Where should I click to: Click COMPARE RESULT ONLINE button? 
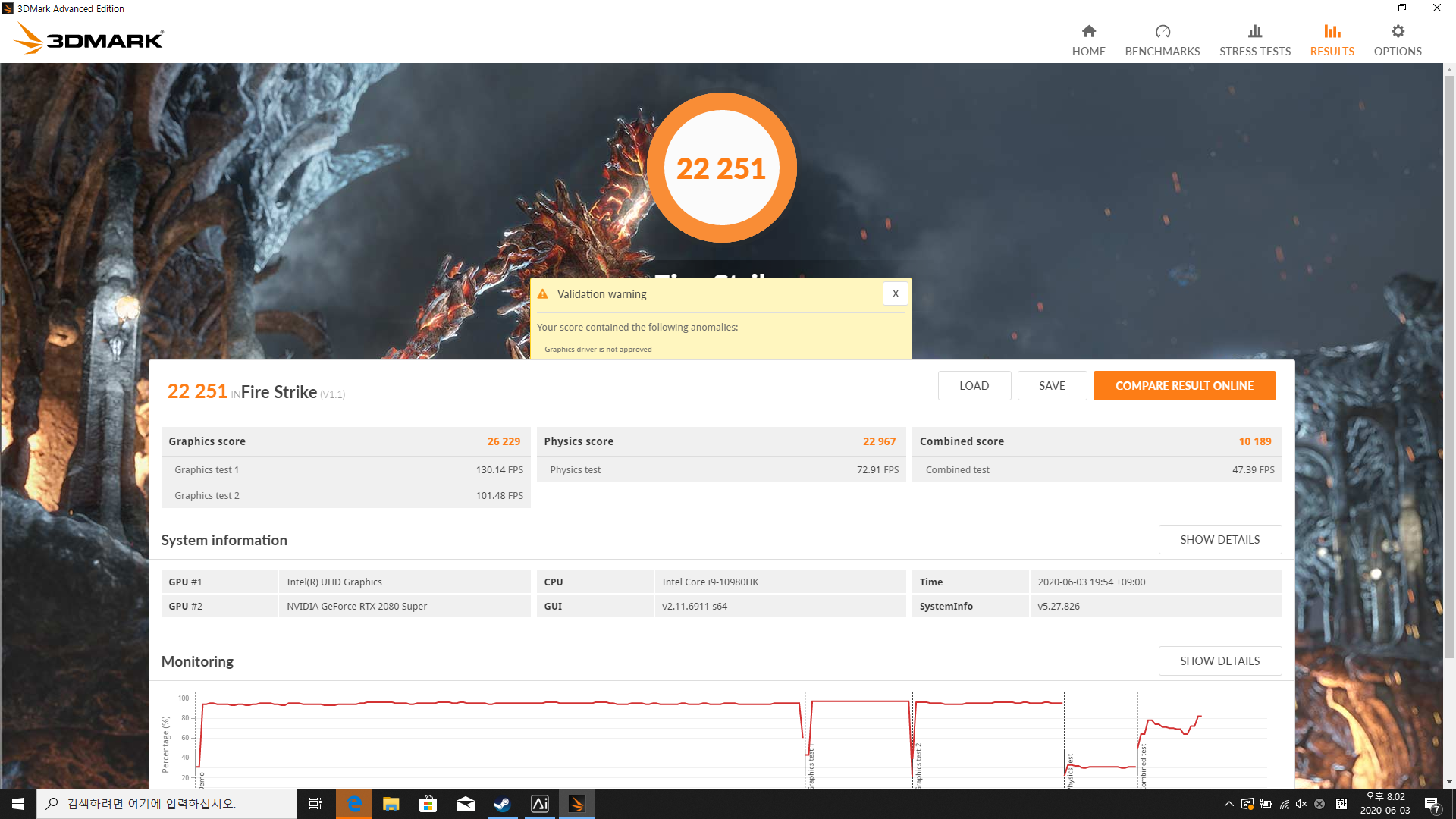coord(1184,385)
